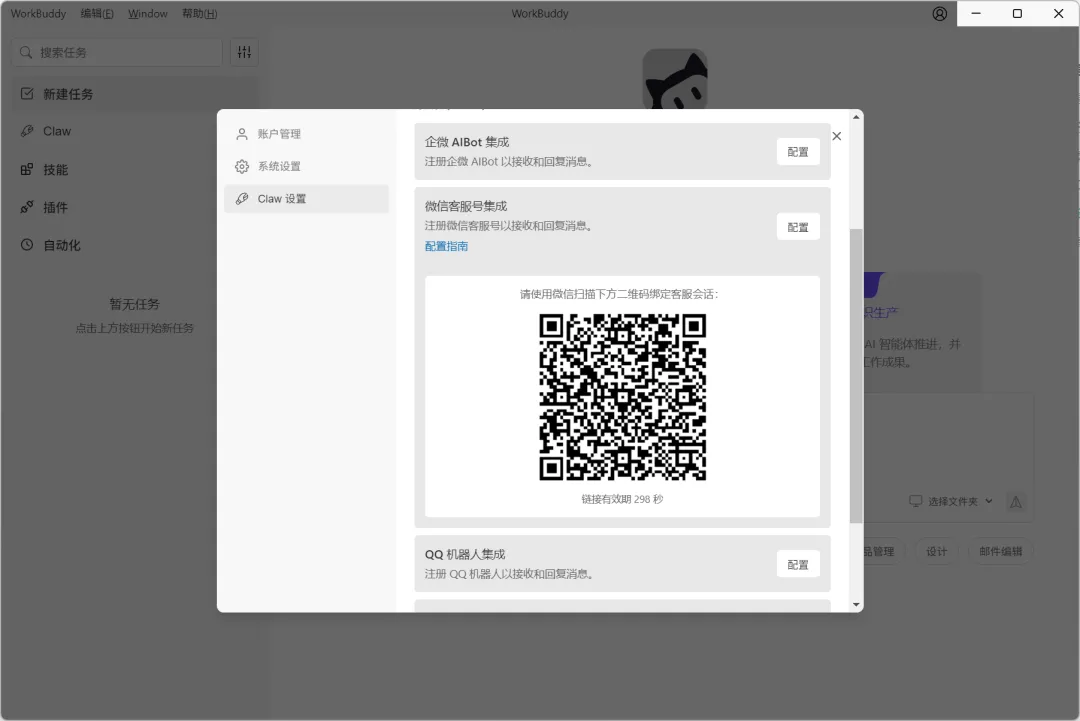Click the filter sliders icon beside search
The height and width of the screenshot is (721, 1080).
[245, 52]
